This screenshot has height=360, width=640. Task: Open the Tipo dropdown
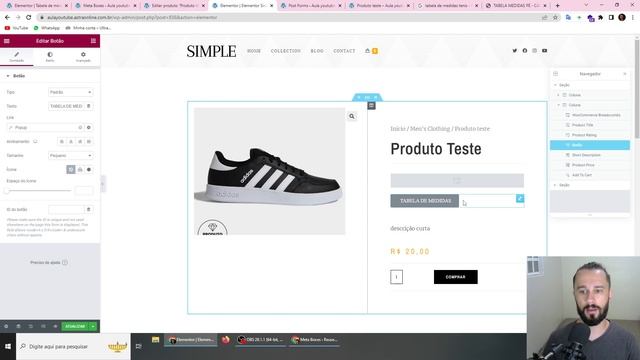coord(71,92)
